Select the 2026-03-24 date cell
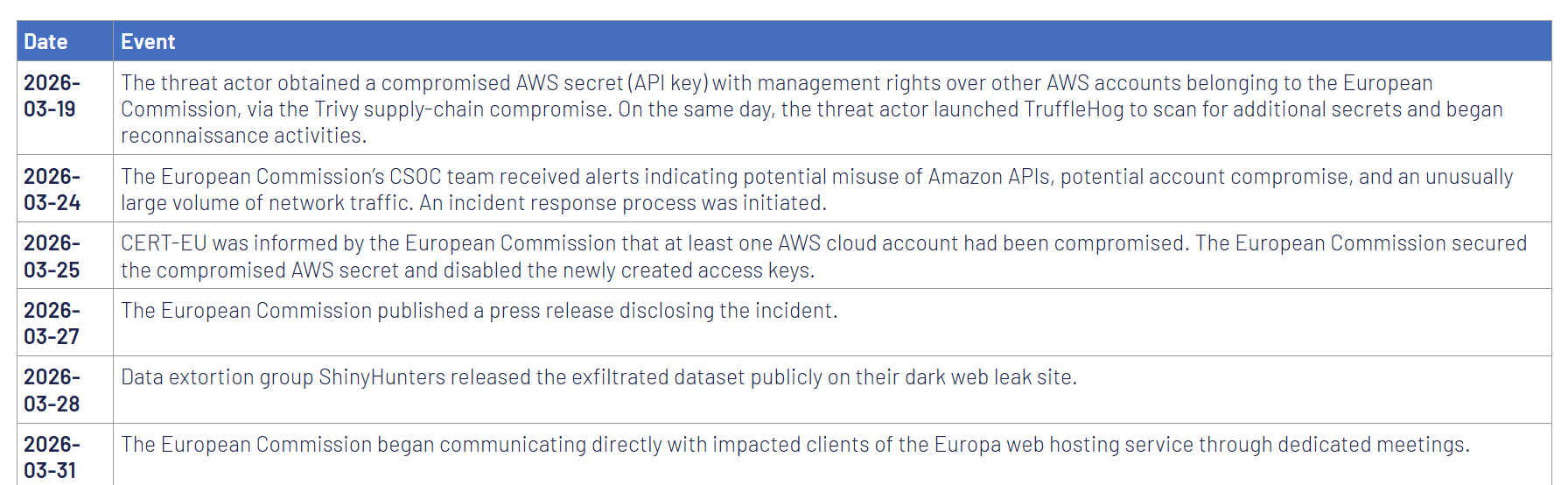Screen dimensions: 1568x485 52,189
